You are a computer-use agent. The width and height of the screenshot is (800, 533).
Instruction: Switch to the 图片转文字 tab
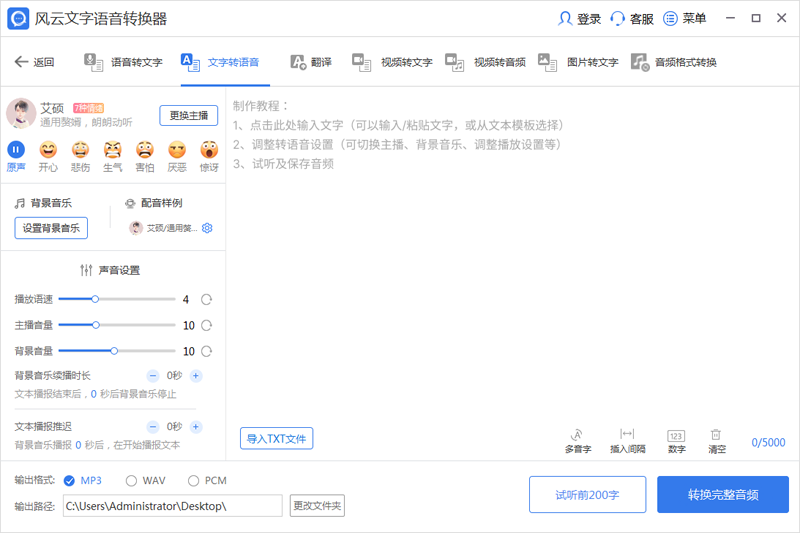coord(579,62)
